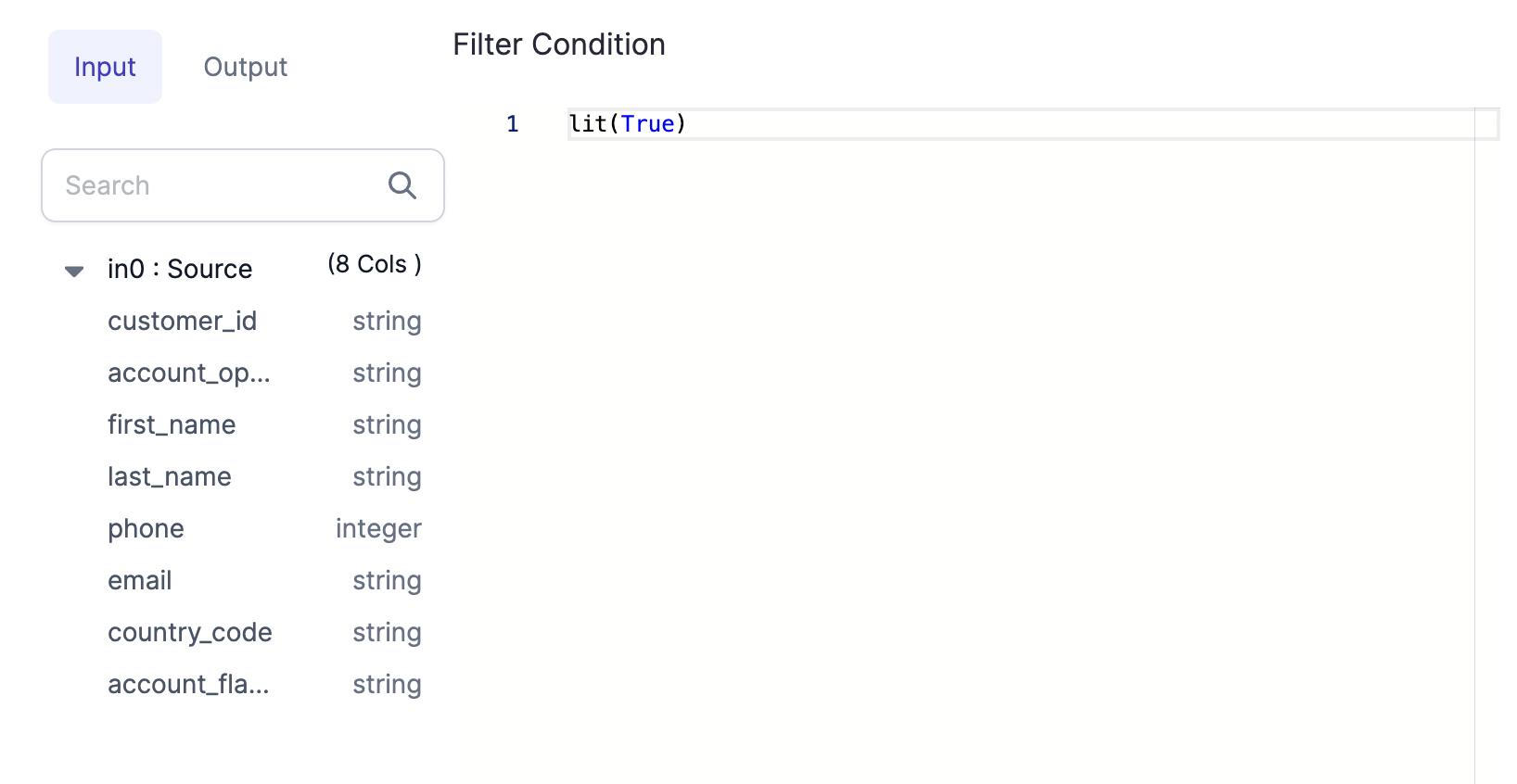The height and width of the screenshot is (784, 1517).
Task: Select the customer_id column
Action: click(182, 321)
